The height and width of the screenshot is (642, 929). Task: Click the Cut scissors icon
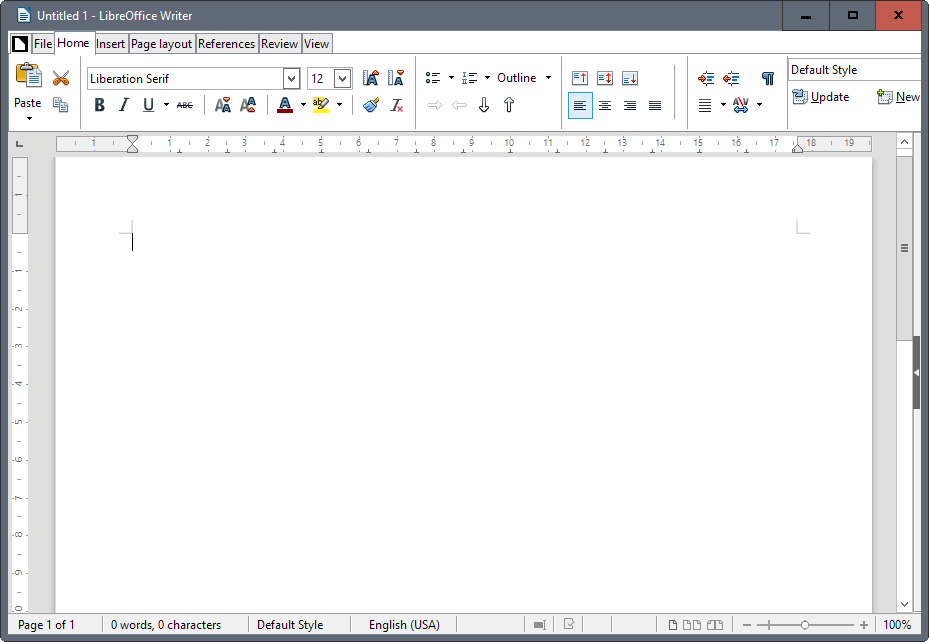pyautogui.click(x=60, y=78)
